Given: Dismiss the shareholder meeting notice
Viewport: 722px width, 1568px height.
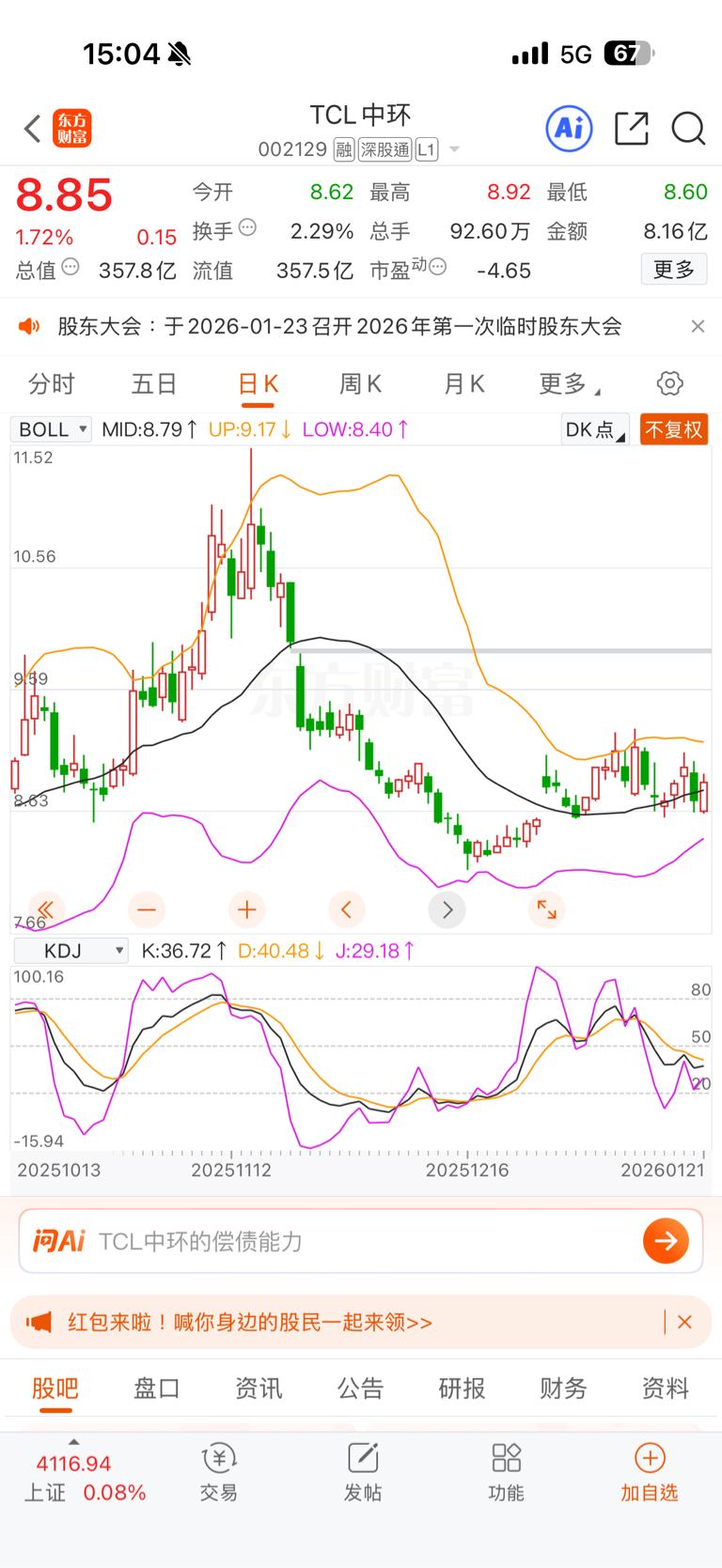Looking at the screenshot, I should (x=698, y=326).
